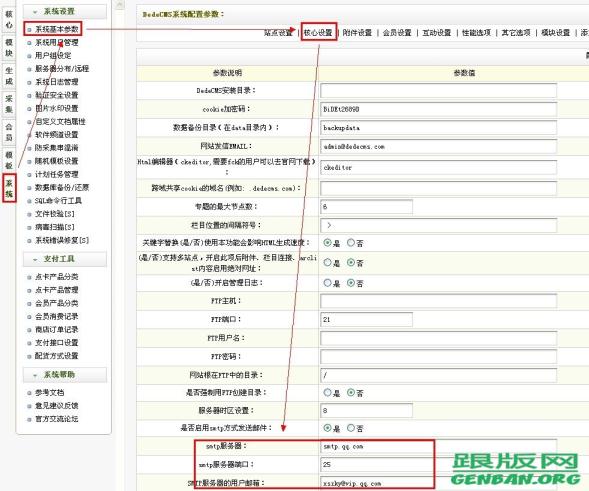589x491 pixels.
Task: Select 否 for 关键字替换 option
Action: click(x=351, y=243)
